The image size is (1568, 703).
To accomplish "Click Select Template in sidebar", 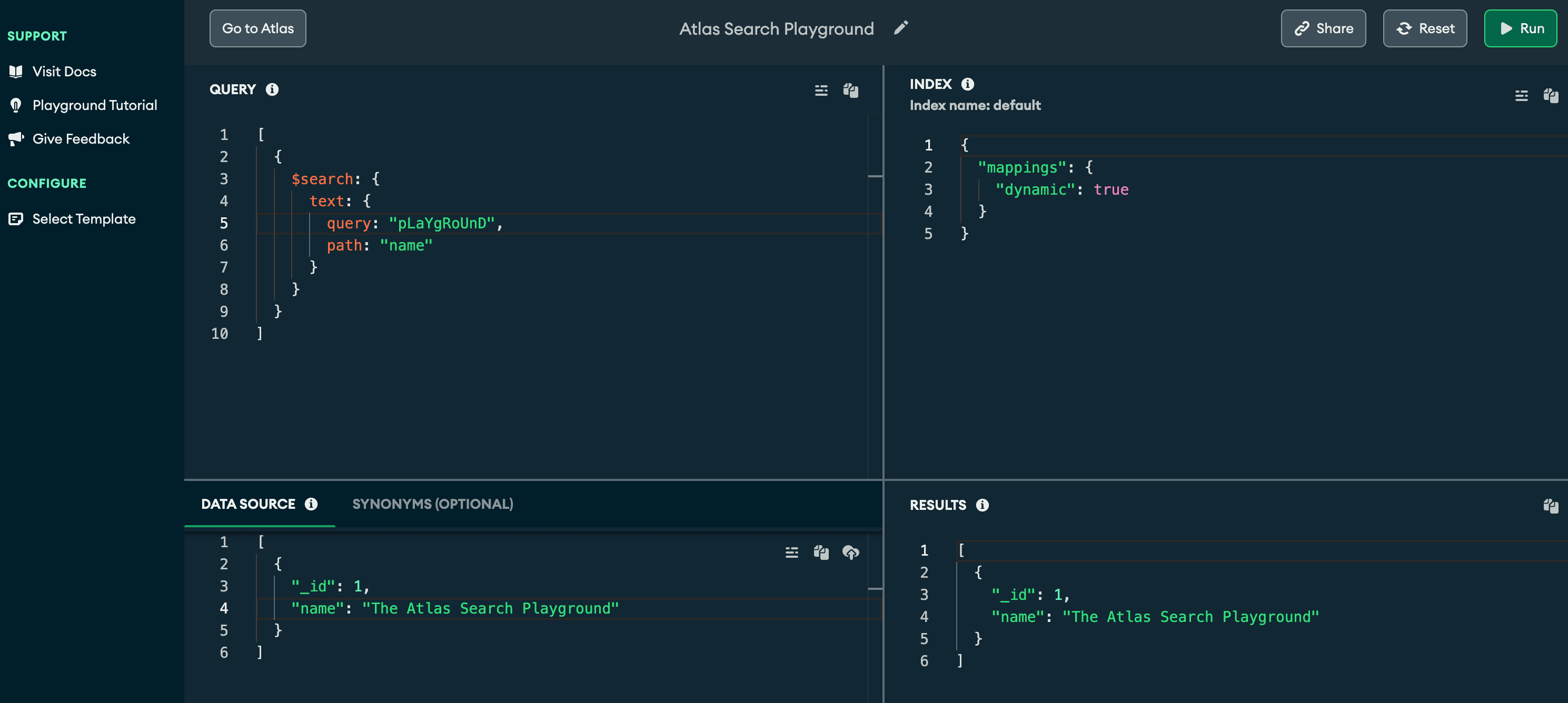I will [84, 217].
